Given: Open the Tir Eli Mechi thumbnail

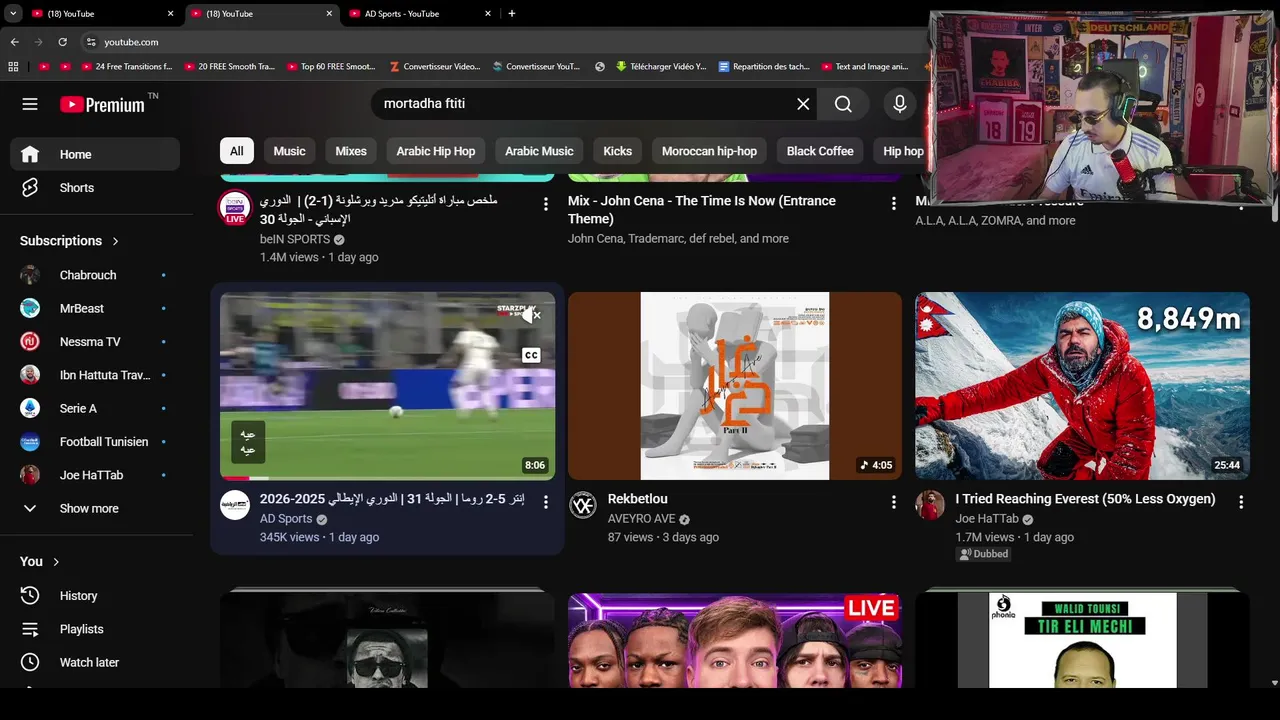Looking at the screenshot, I should 1082,640.
